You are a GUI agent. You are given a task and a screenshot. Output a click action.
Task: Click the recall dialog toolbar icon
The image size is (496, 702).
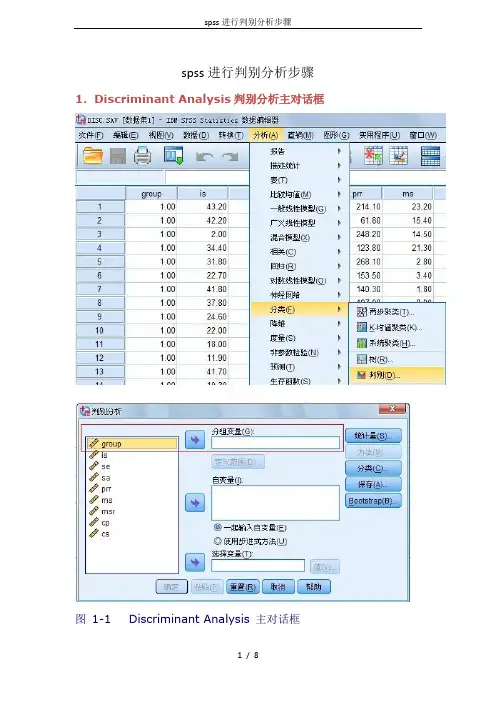click(174, 156)
